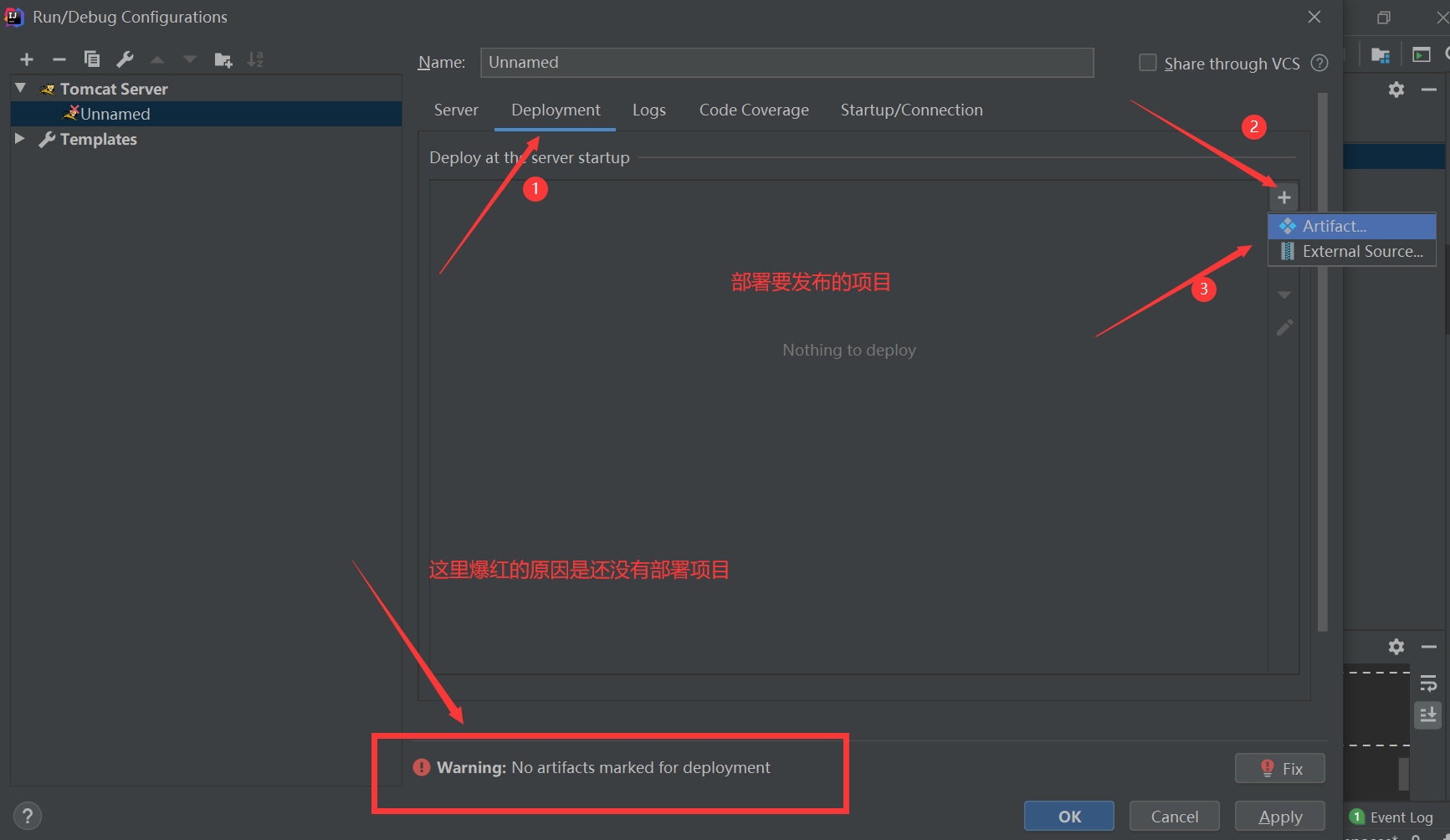Toggle soft-wrap in the console panel
Screen dimensions: 1450x840
1428,684
